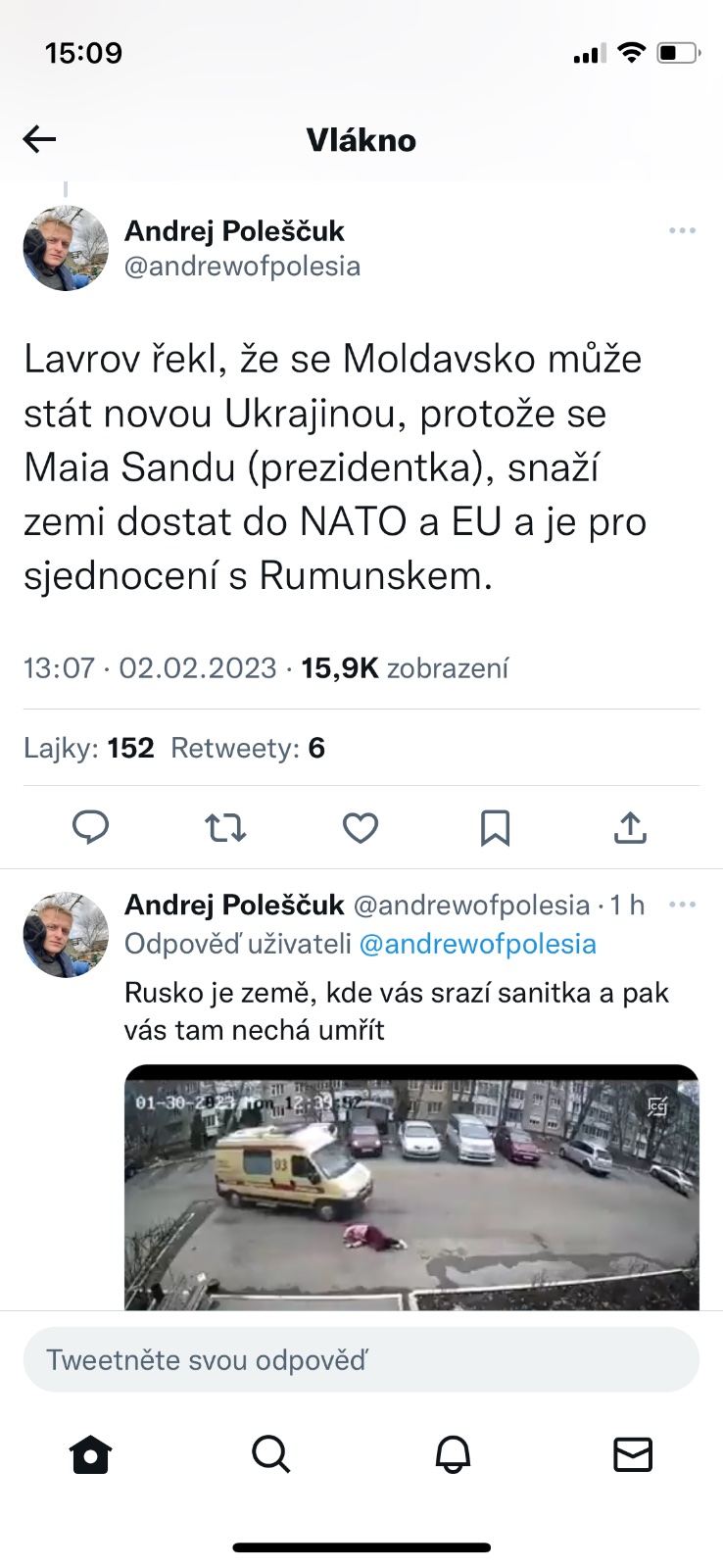Image resolution: width=723 pixels, height=1568 pixels.
Task: Open more options for main tweet
Action: tap(682, 231)
